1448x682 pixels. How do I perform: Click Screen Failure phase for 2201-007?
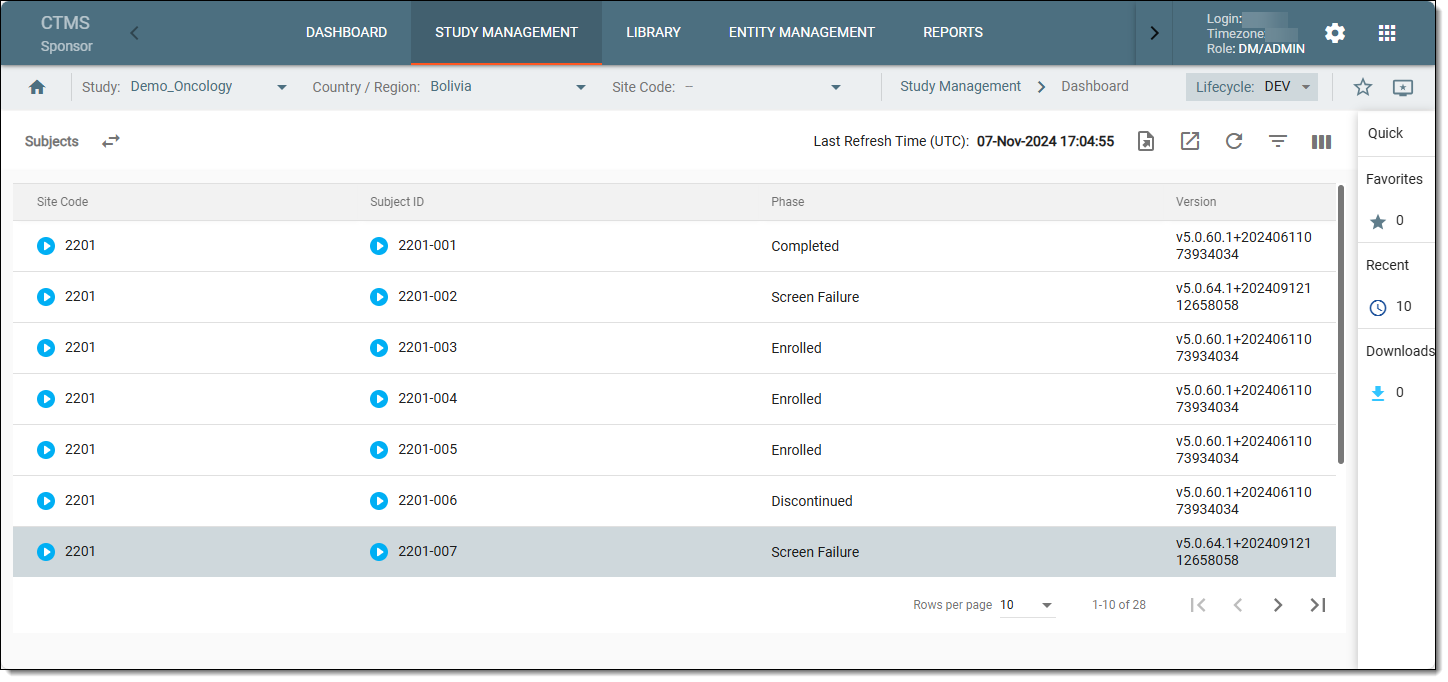(815, 552)
